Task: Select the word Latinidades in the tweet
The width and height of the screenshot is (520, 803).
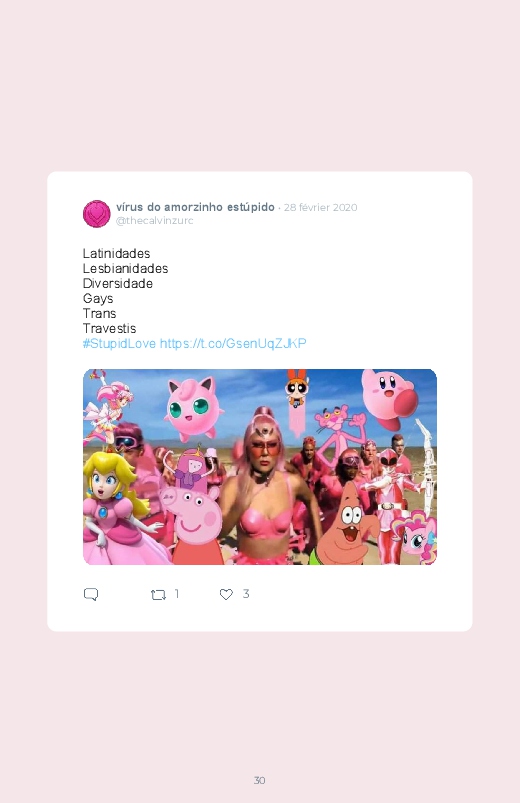Action: (116, 253)
